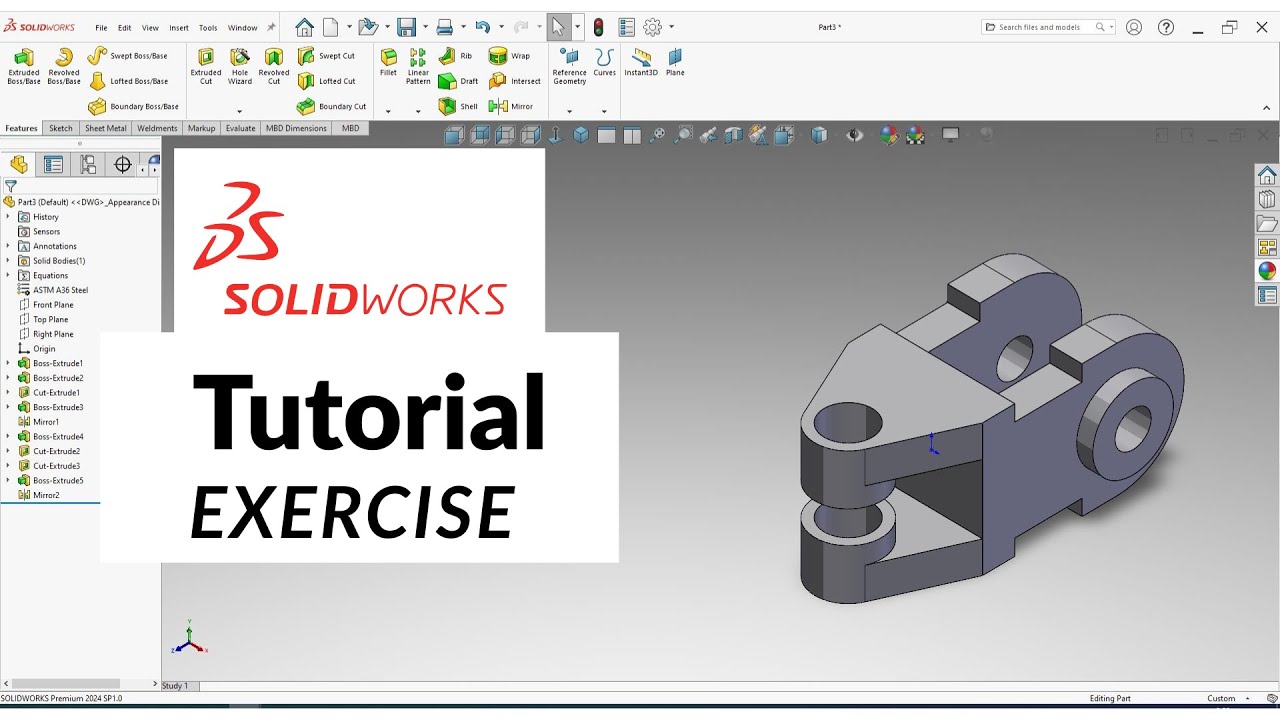Click the Save icon
Screen dimensions: 1280x720
[406, 27]
